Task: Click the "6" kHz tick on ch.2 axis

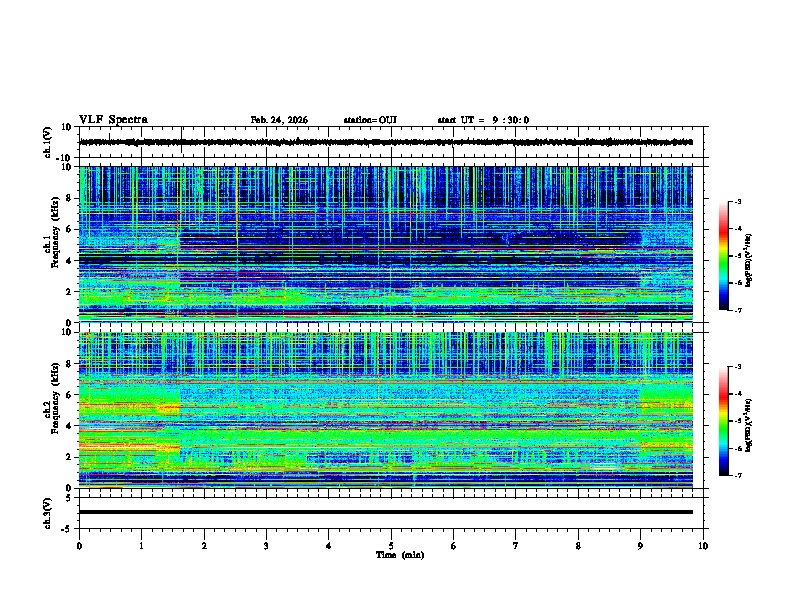Action: (70, 395)
